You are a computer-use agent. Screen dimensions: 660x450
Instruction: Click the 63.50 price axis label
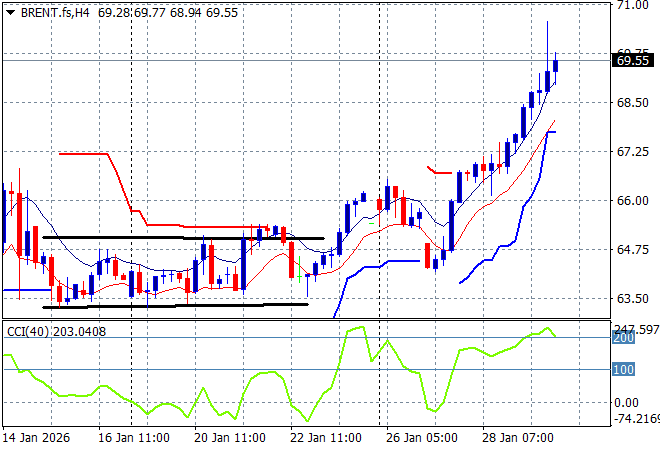click(631, 299)
